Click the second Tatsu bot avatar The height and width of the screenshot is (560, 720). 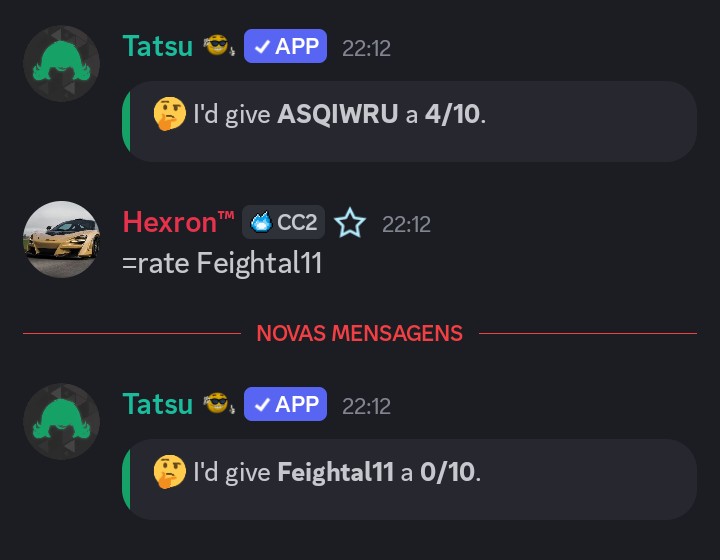61,421
